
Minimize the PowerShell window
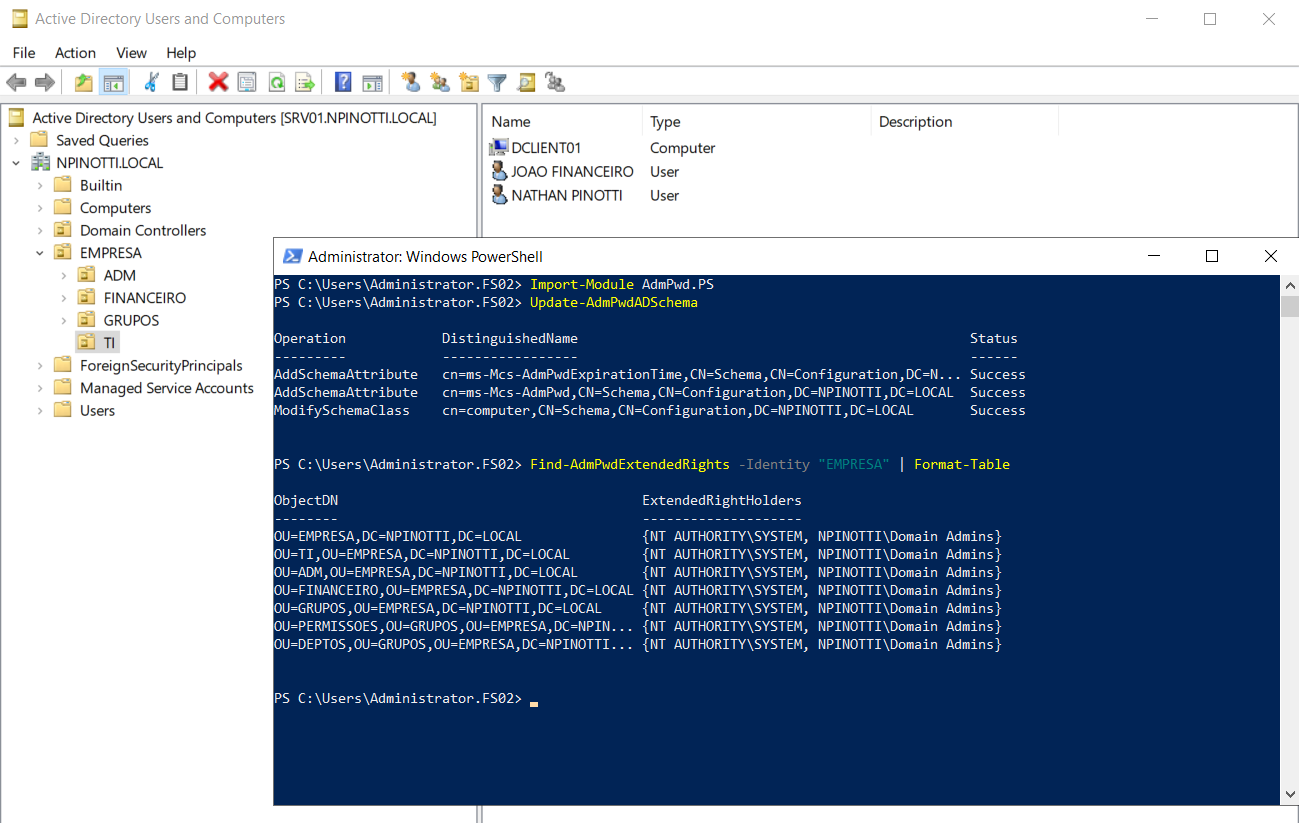[1154, 257]
